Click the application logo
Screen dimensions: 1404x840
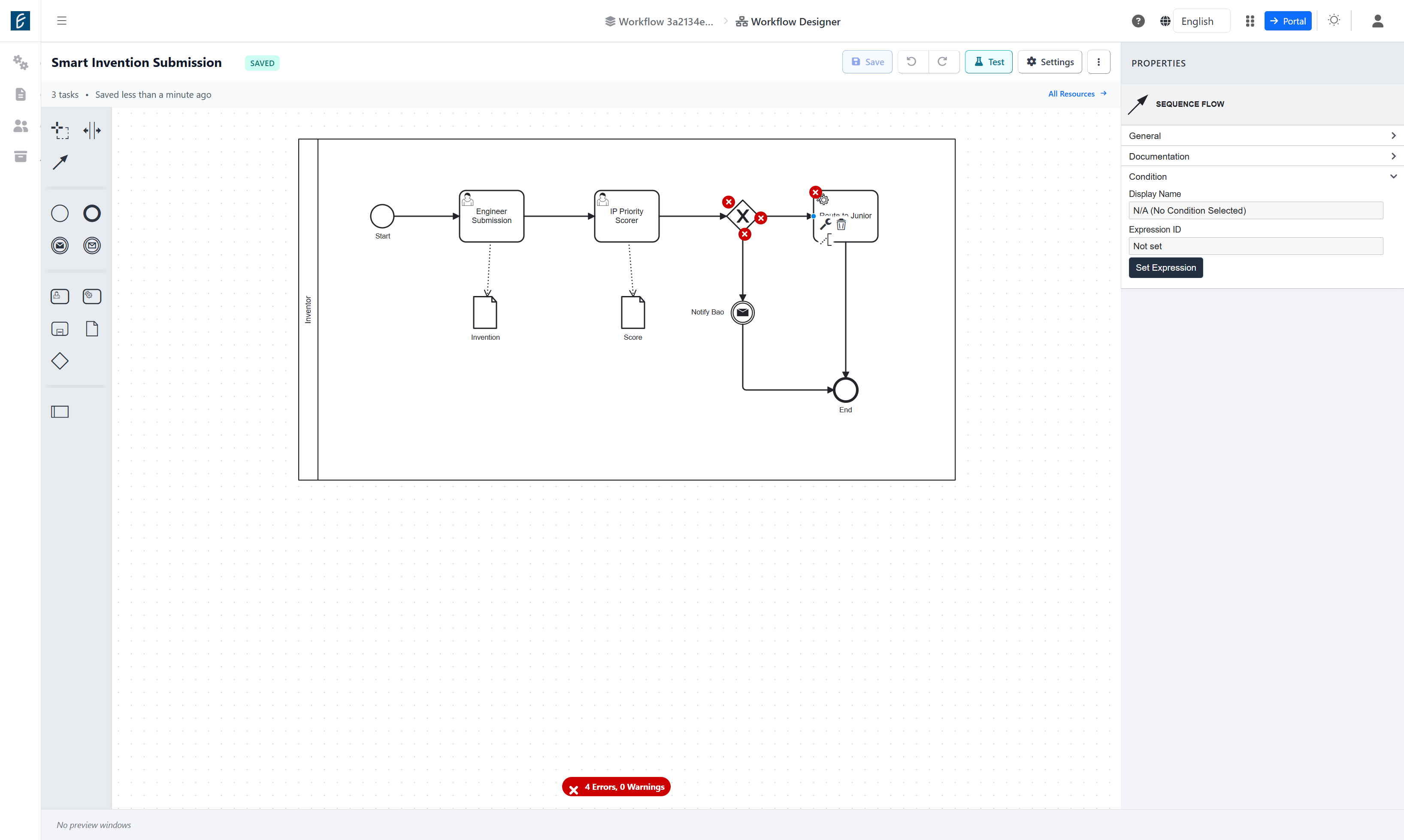click(20, 21)
